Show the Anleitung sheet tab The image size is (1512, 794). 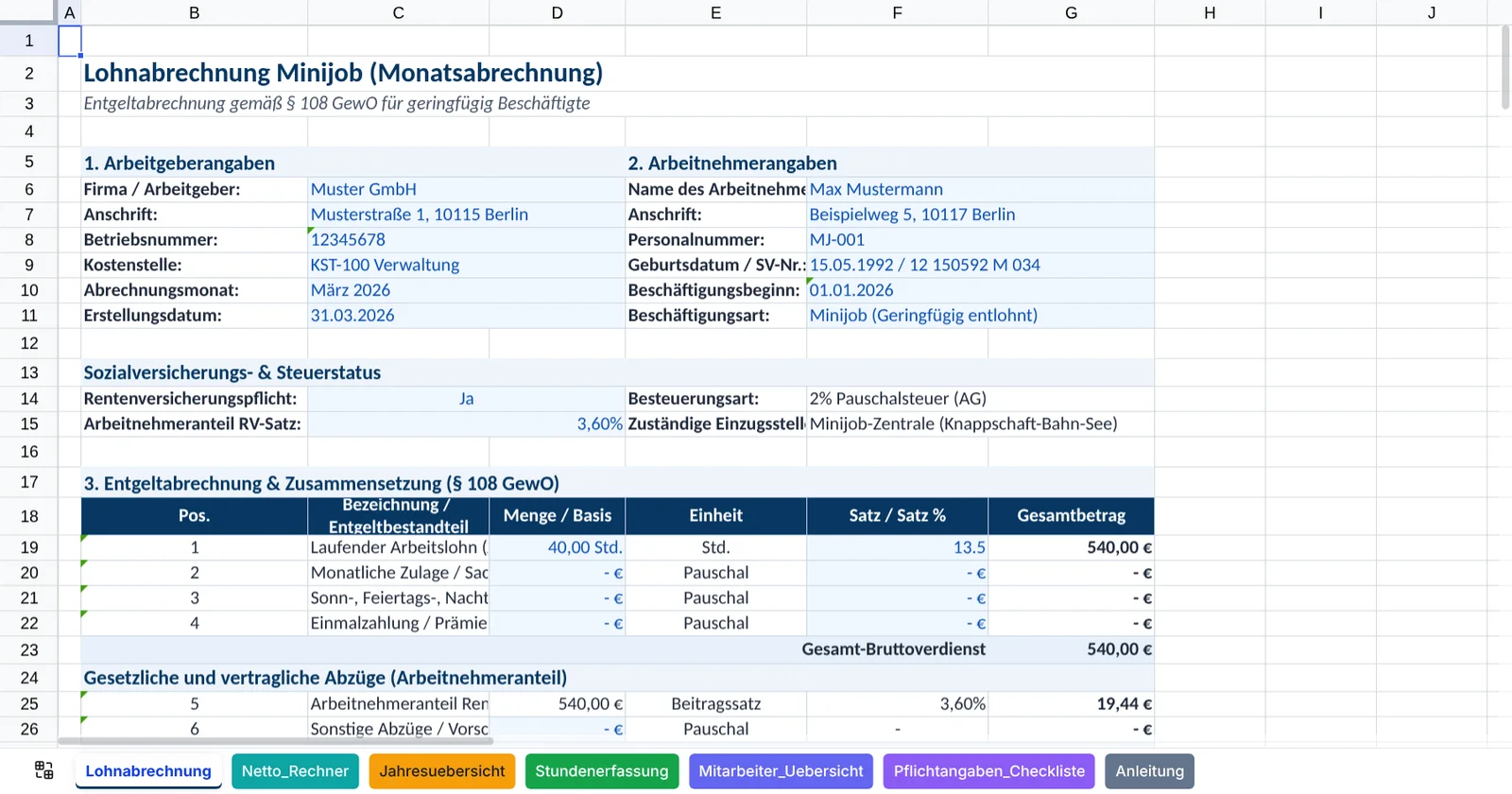click(1149, 771)
